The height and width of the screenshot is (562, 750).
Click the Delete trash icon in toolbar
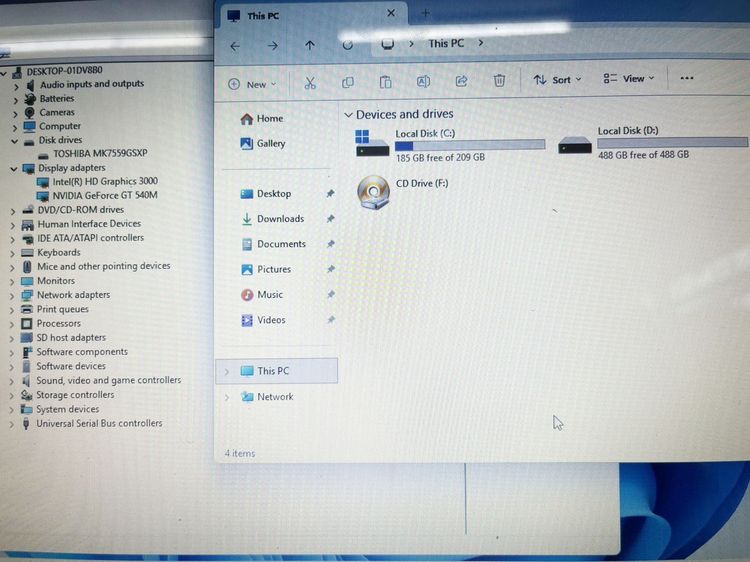click(x=499, y=80)
